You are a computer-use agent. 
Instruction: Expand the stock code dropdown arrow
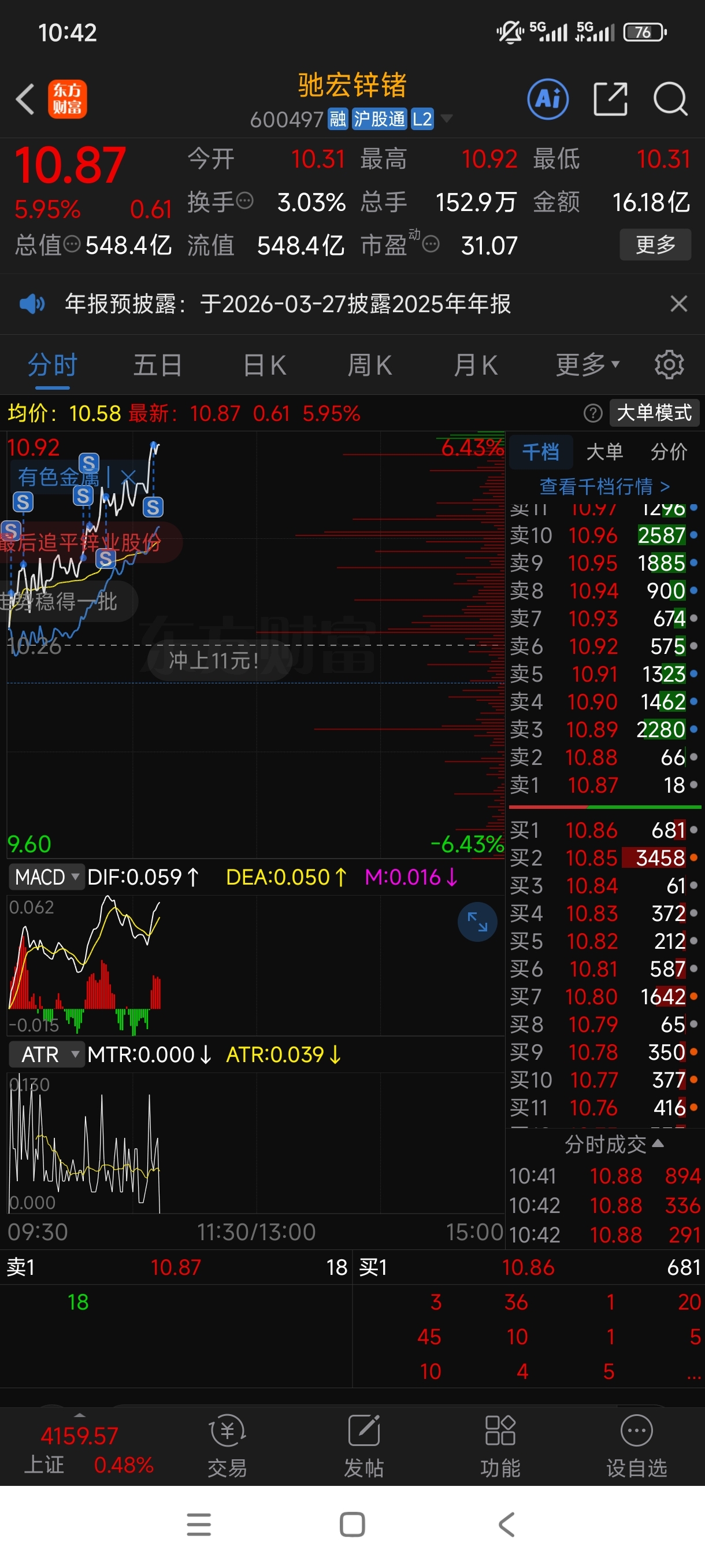click(x=447, y=118)
